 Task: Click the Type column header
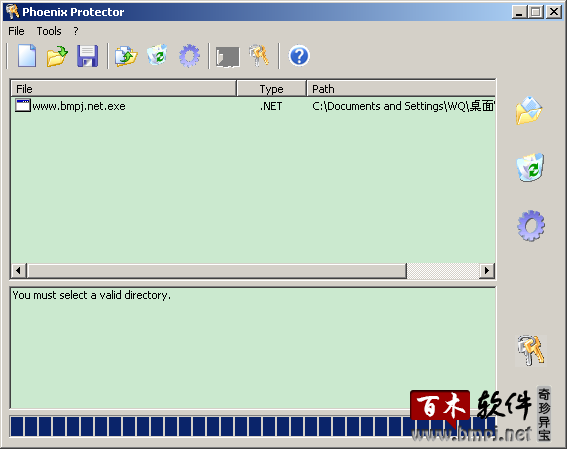pos(272,89)
